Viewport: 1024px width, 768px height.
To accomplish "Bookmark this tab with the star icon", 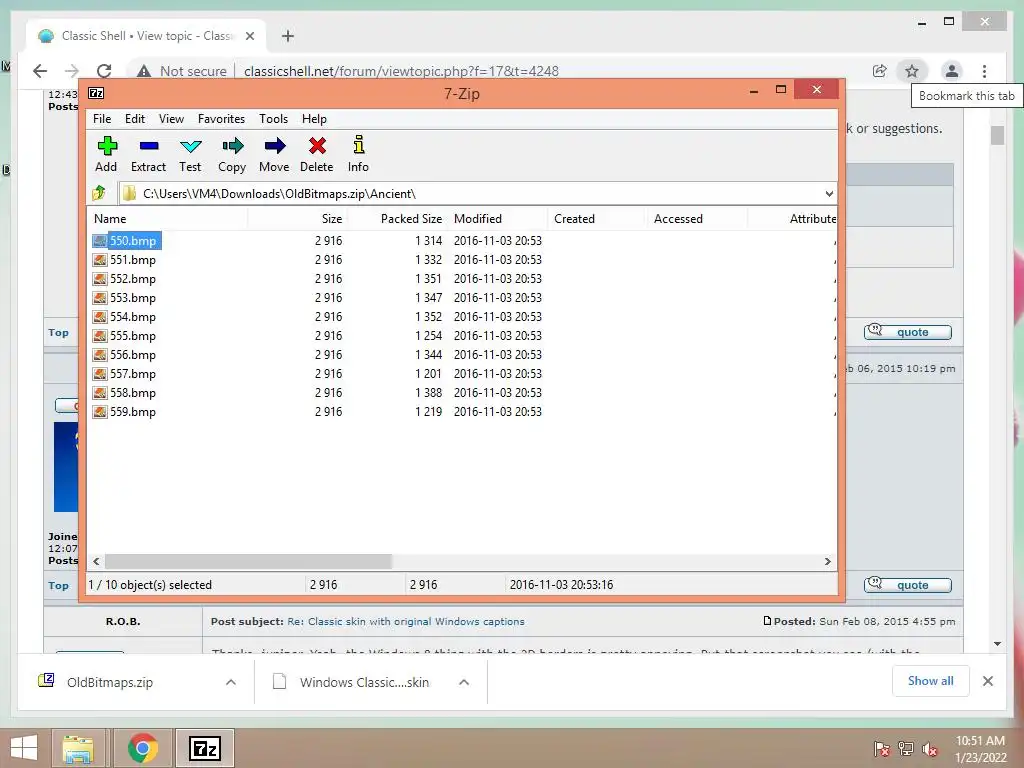I will 912,71.
